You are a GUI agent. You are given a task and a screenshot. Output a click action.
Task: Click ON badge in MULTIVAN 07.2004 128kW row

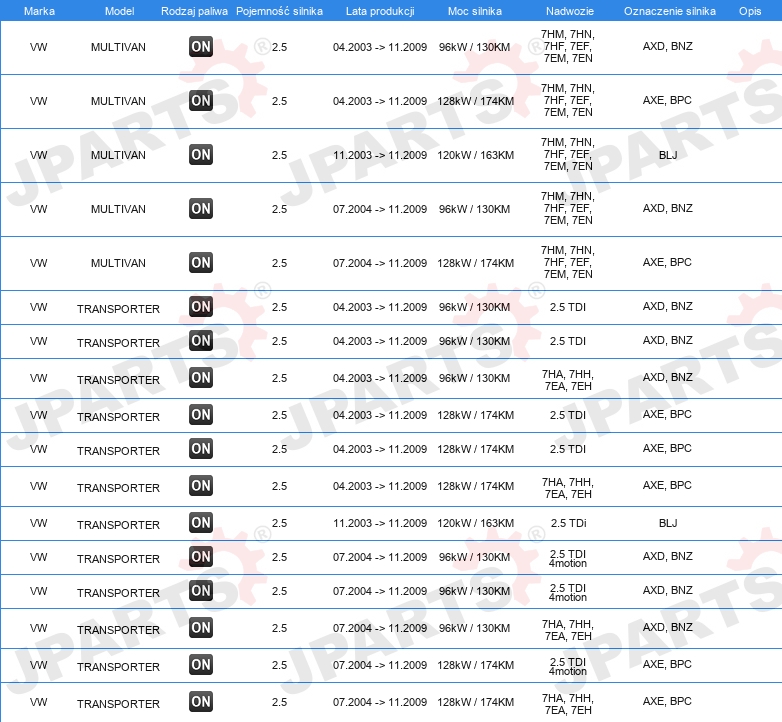tap(201, 262)
